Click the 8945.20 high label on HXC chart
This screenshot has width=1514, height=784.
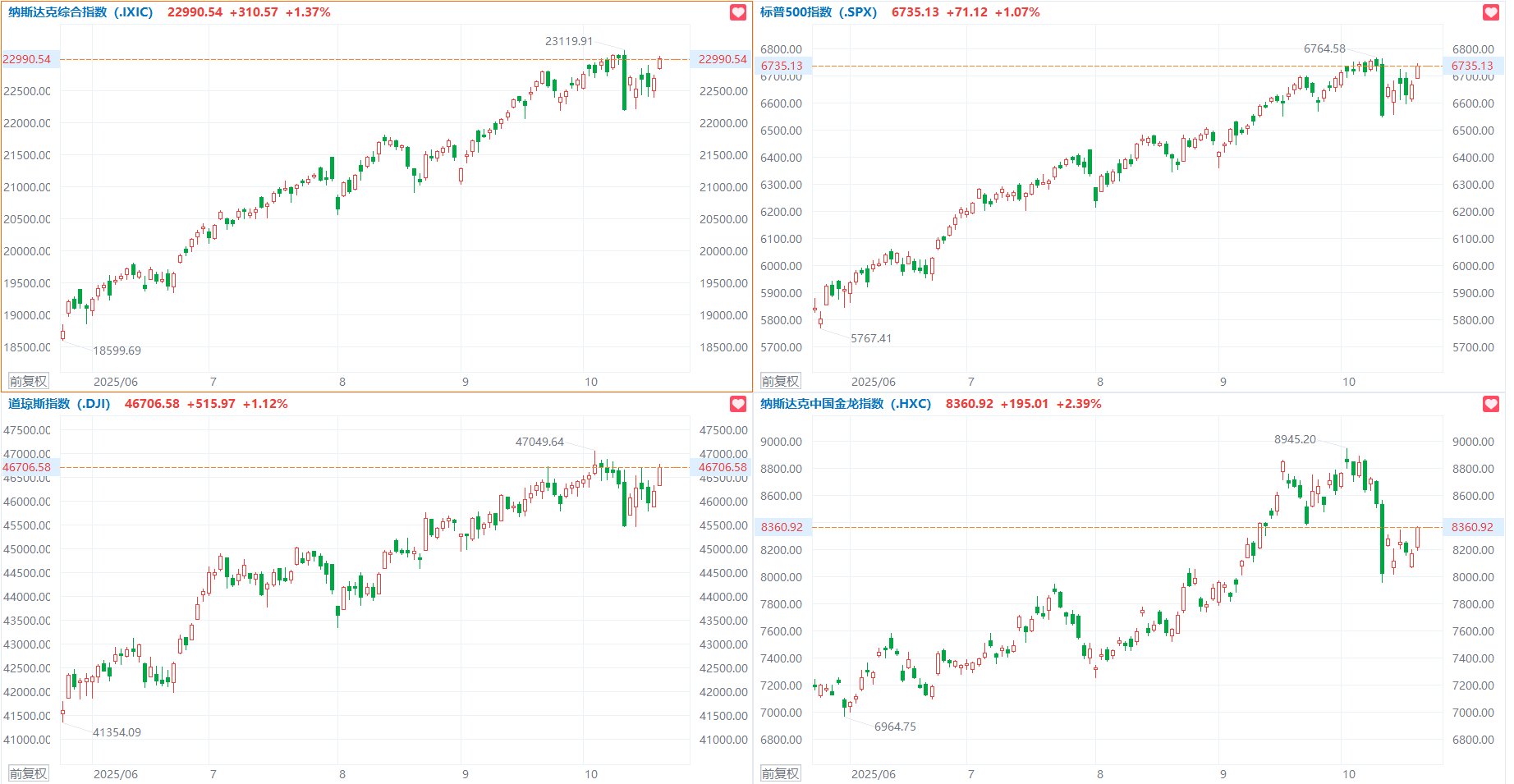click(1295, 439)
